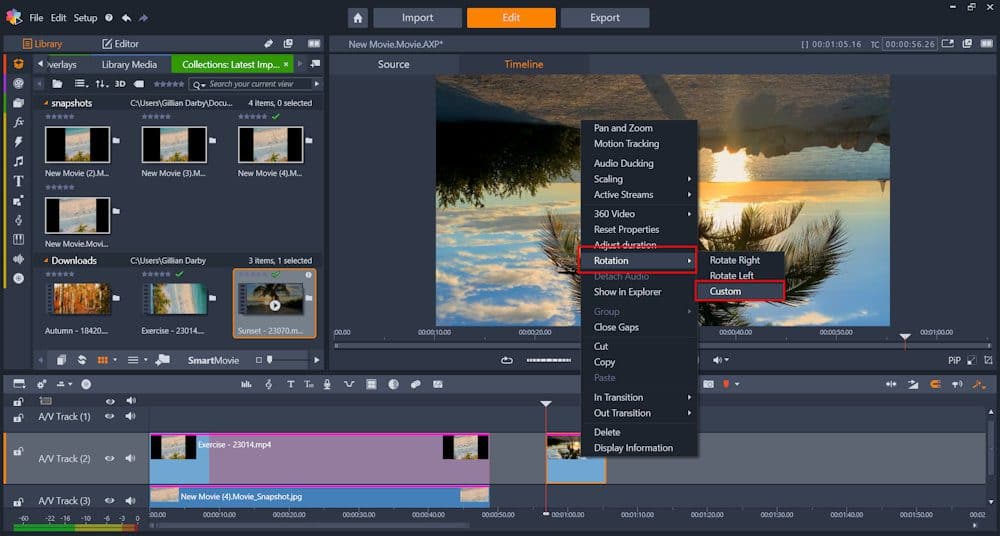Expand the Scaling submenu arrow

(x=689, y=179)
